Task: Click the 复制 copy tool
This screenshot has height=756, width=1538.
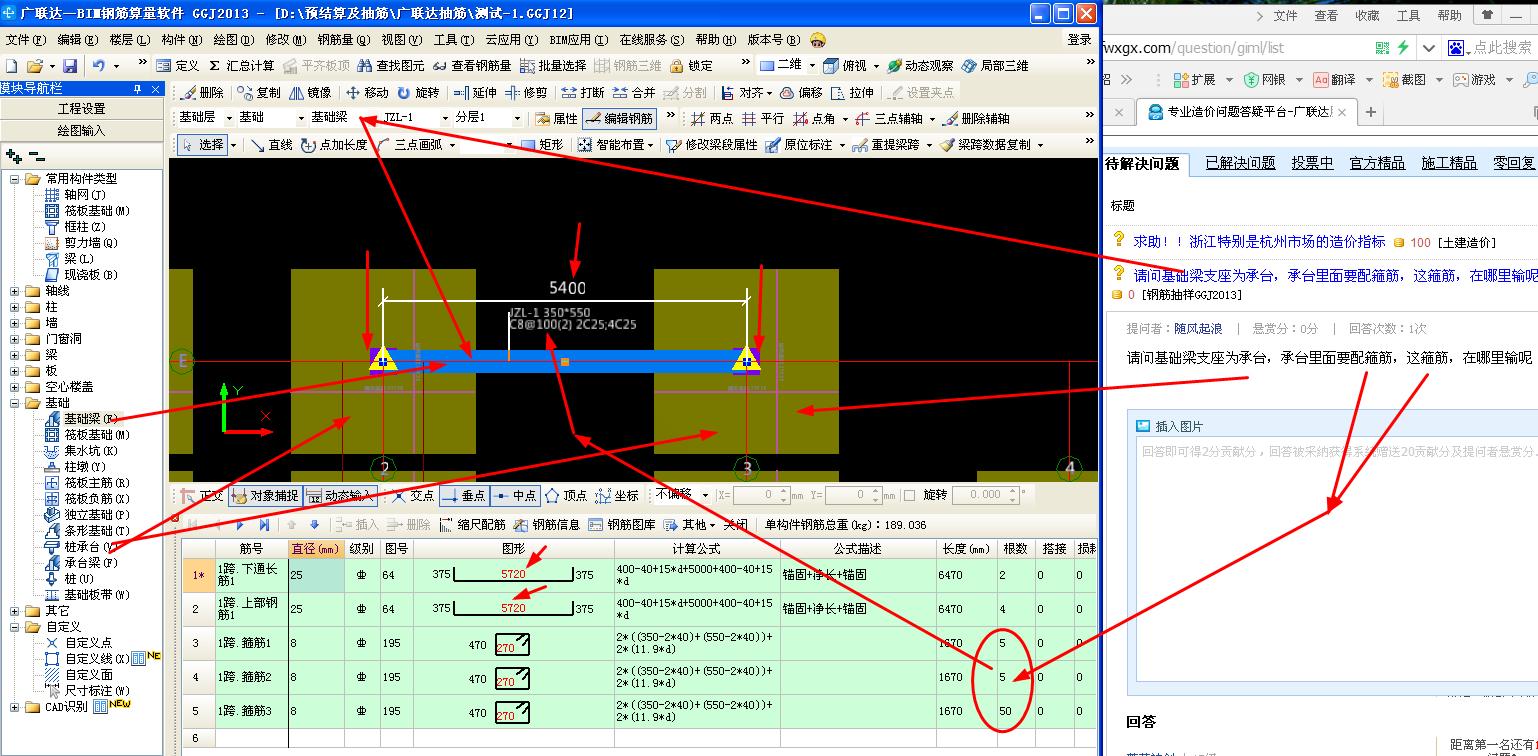Action: (x=259, y=92)
